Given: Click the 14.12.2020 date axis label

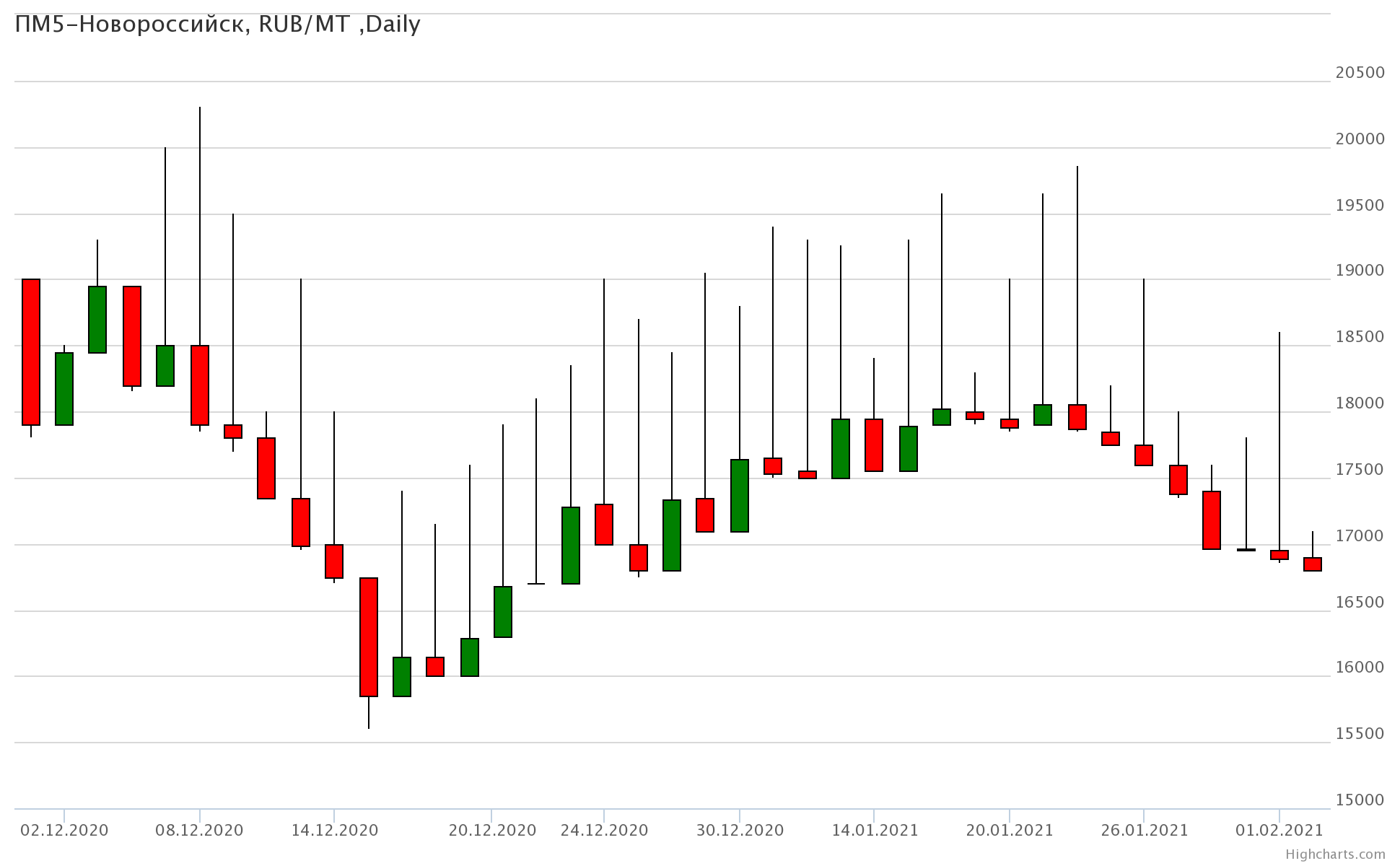Looking at the screenshot, I should [x=334, y=831].
